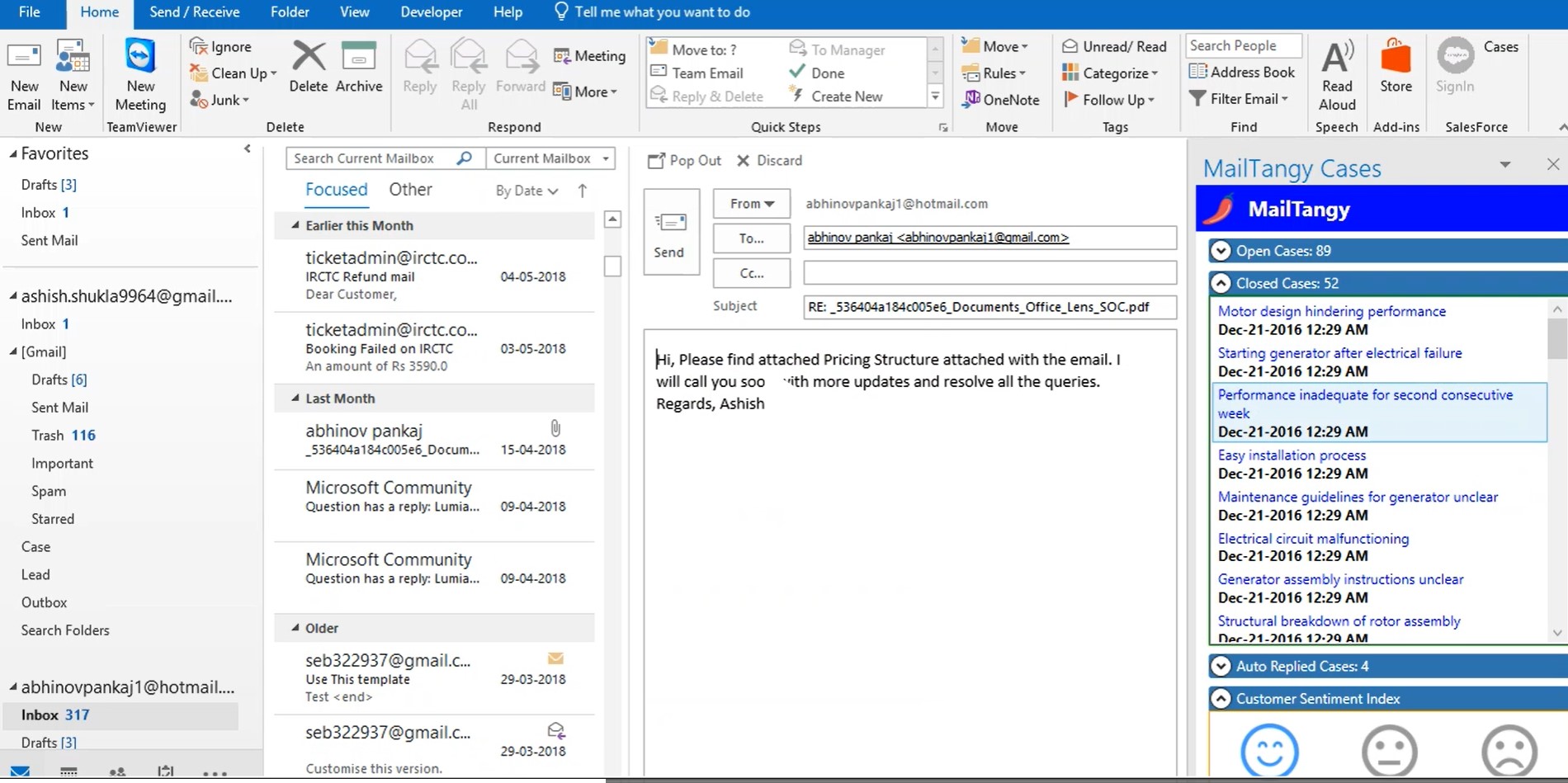Open the By Date sort dropdown
This screenshot has width=1568, height=783.
point(527,191)
